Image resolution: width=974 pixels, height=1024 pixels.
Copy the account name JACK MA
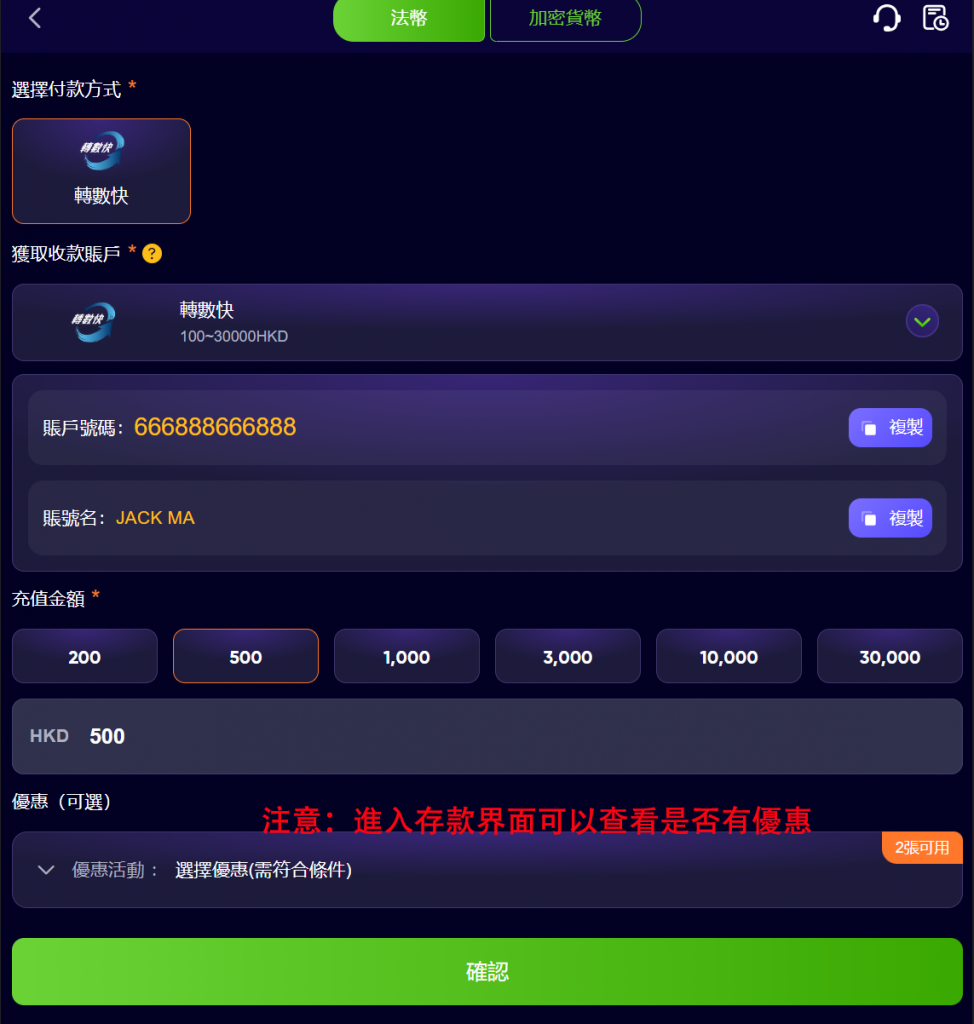click(x=890, y=518)
